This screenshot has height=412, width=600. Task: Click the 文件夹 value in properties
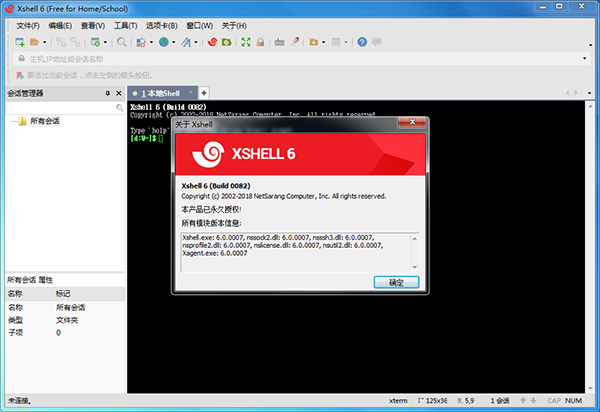[x=67, y=320]
